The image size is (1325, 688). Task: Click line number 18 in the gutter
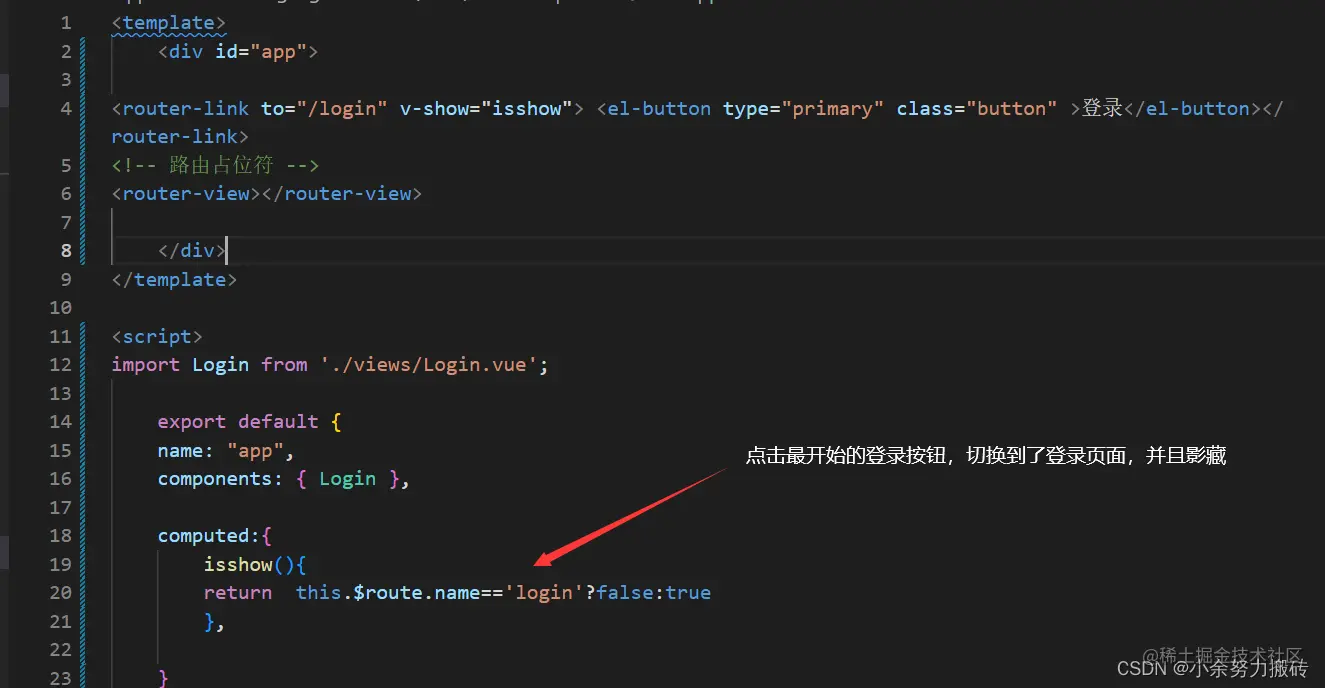tap(61, 535)
